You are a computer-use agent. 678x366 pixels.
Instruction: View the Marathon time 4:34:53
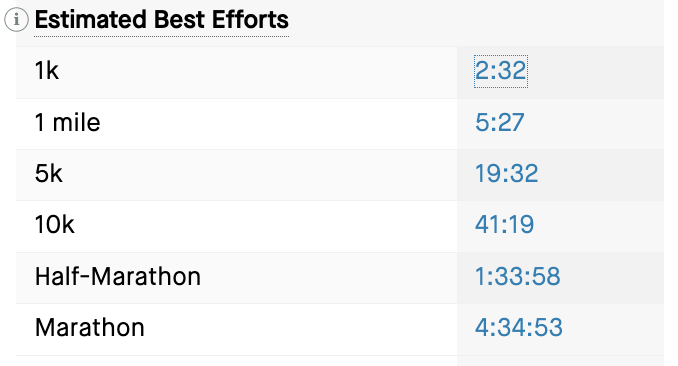(x=518, y=327)
